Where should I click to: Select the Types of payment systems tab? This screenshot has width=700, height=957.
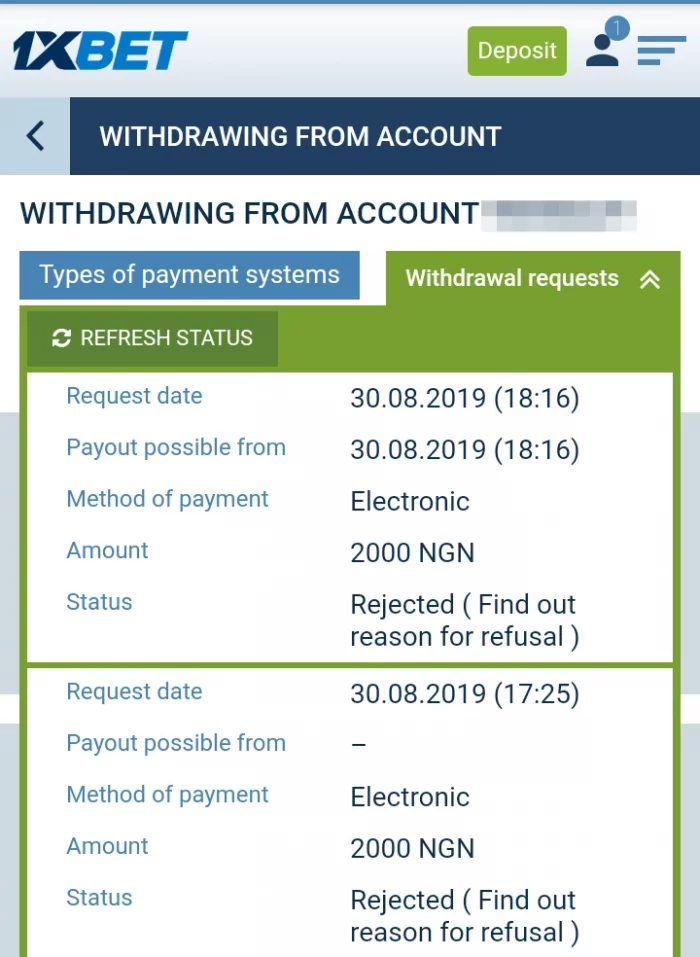coord(189,275)
